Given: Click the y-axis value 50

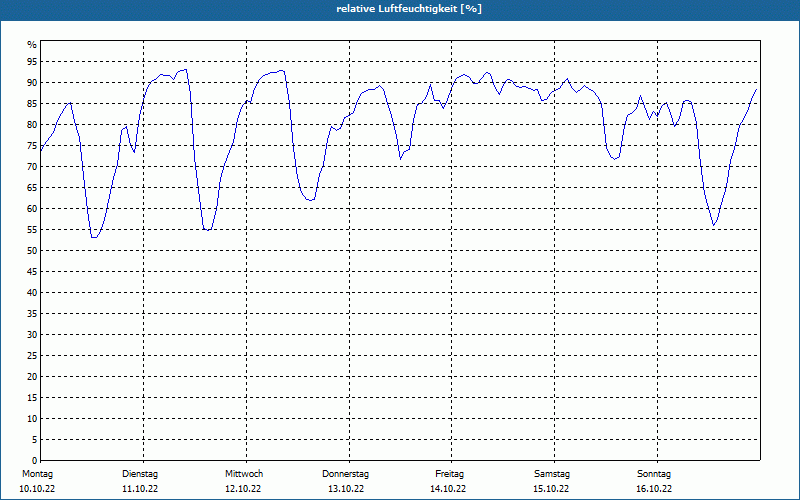Looking at the screenshot, I should click(x=32, y=251).
